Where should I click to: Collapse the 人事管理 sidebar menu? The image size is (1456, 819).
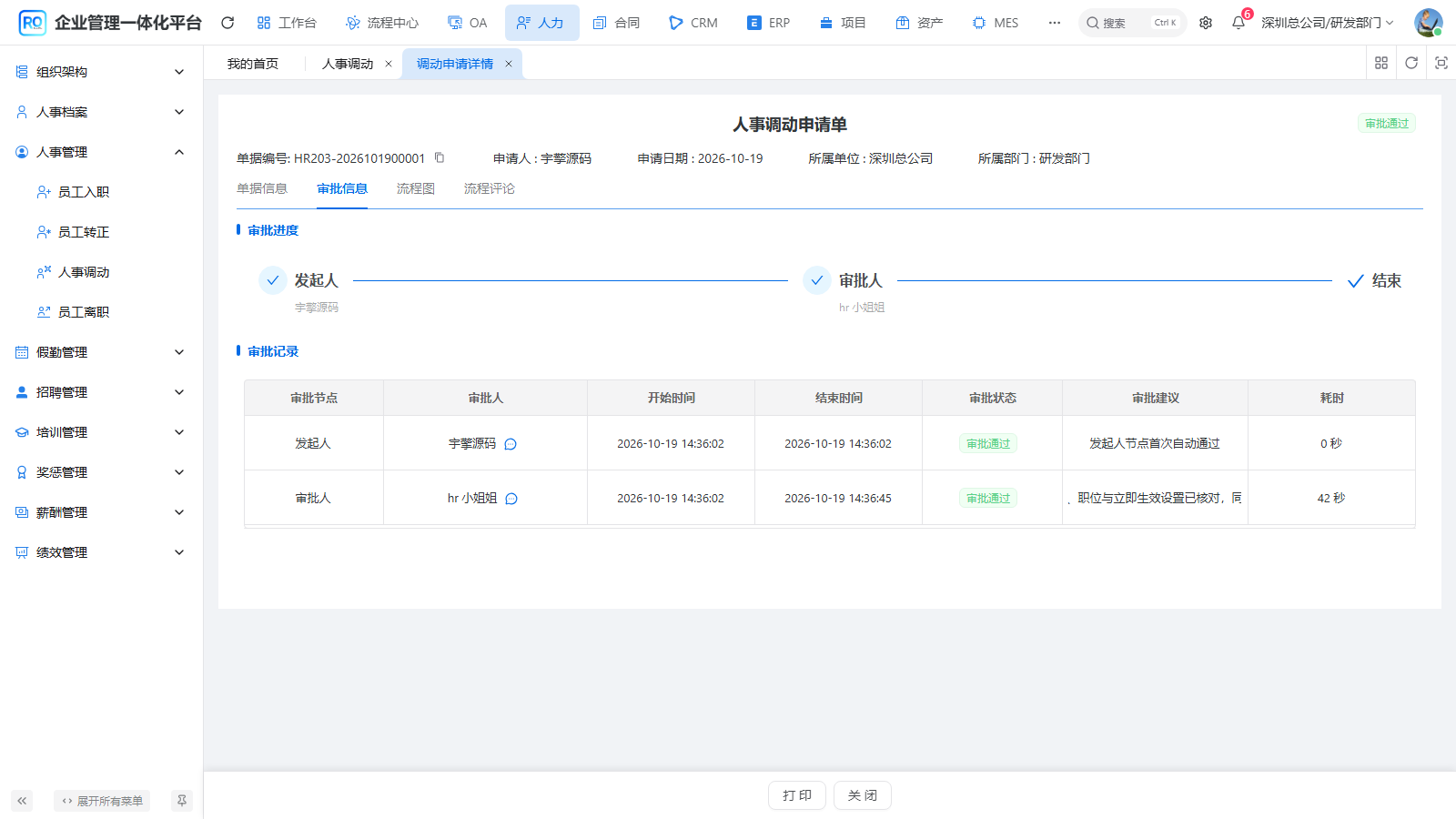coord(101,152)
